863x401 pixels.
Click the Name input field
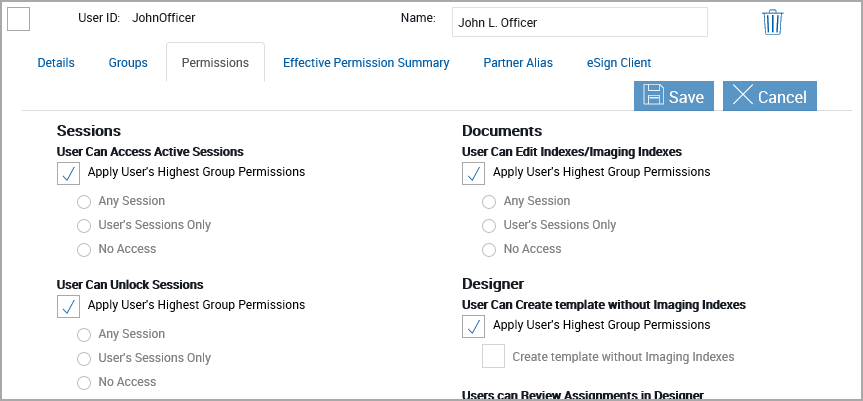(x=579, y=22)
